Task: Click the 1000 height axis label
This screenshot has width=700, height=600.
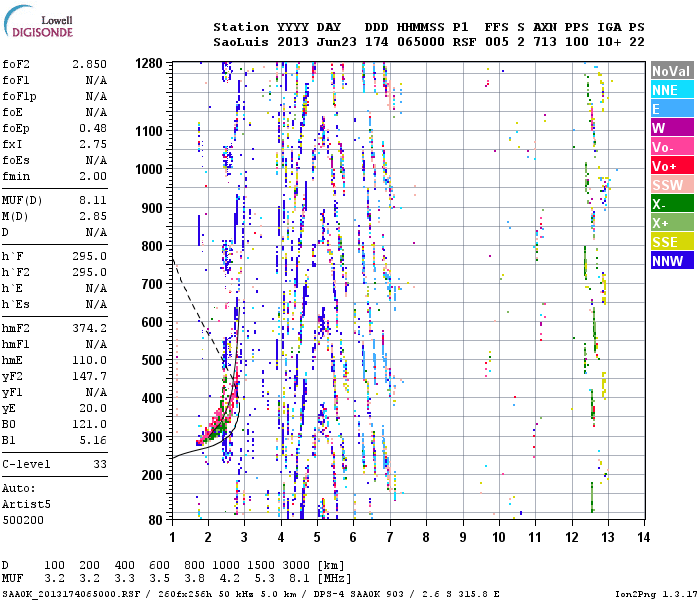Action: tap(149, 169)
